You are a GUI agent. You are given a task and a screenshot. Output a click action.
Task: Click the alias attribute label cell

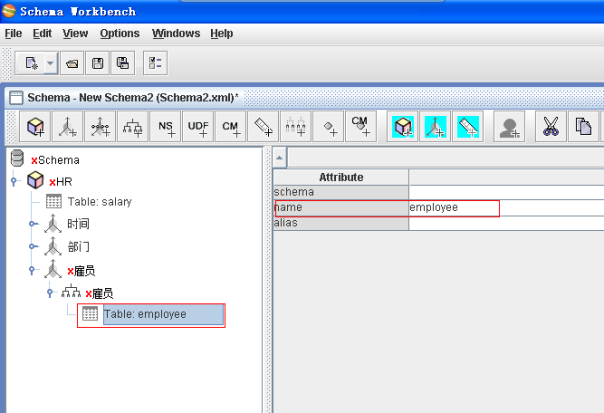[x=341, y=223]
